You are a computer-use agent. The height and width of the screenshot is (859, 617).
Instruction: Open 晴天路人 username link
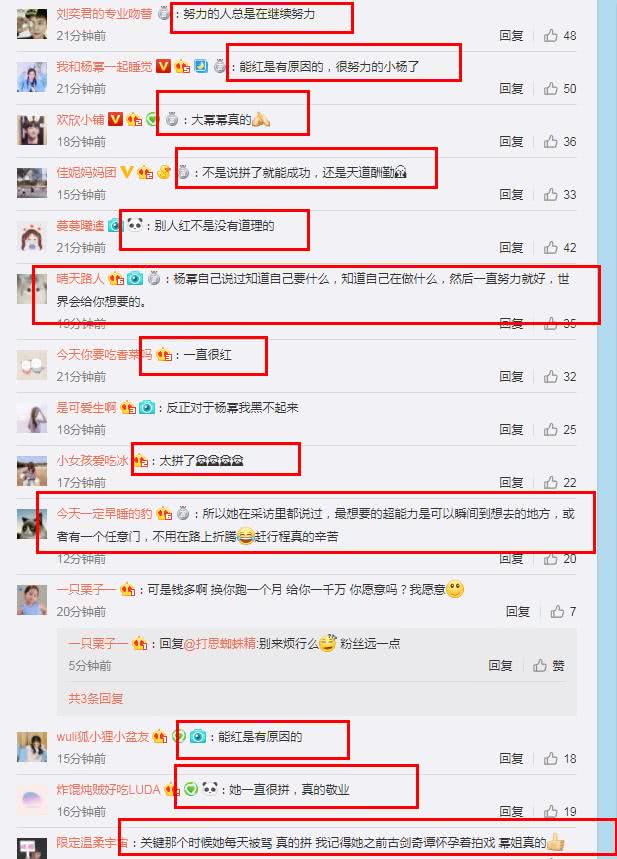[80, 278]
